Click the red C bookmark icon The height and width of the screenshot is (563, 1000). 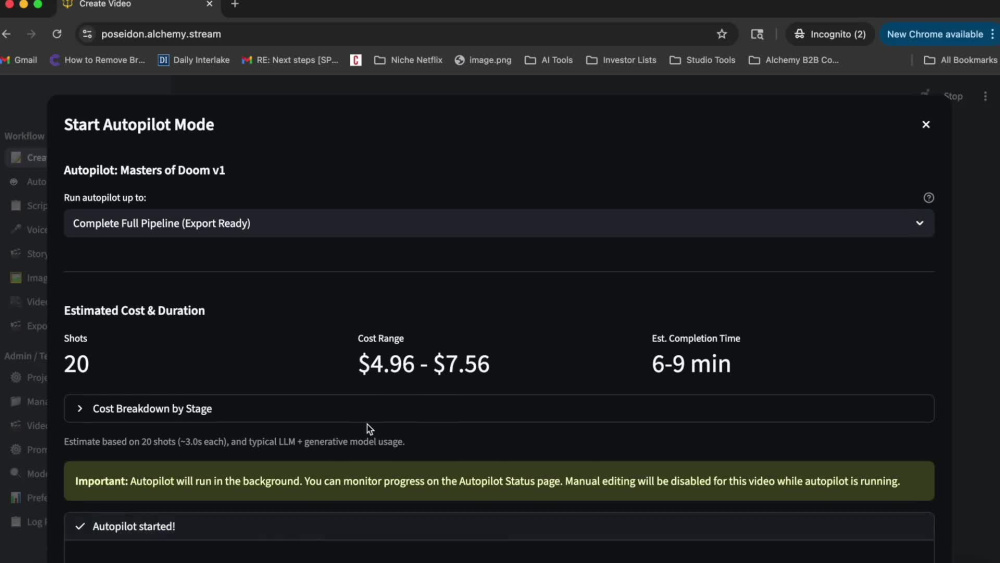356,60
